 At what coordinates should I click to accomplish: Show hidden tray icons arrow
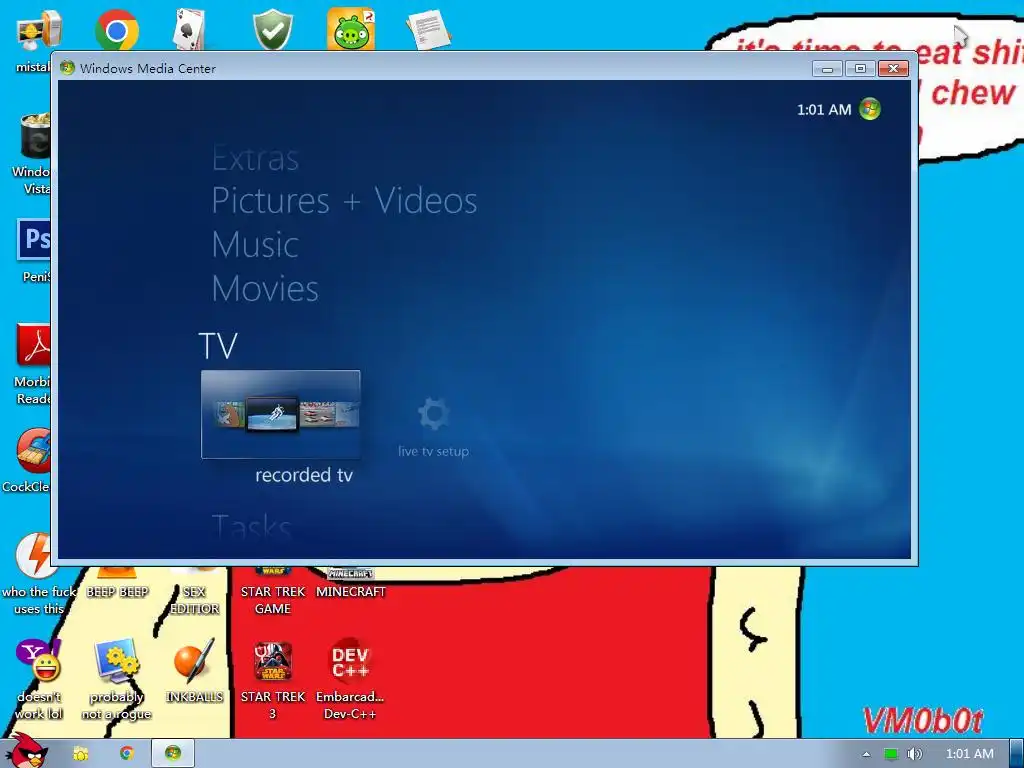pos(867,754)
